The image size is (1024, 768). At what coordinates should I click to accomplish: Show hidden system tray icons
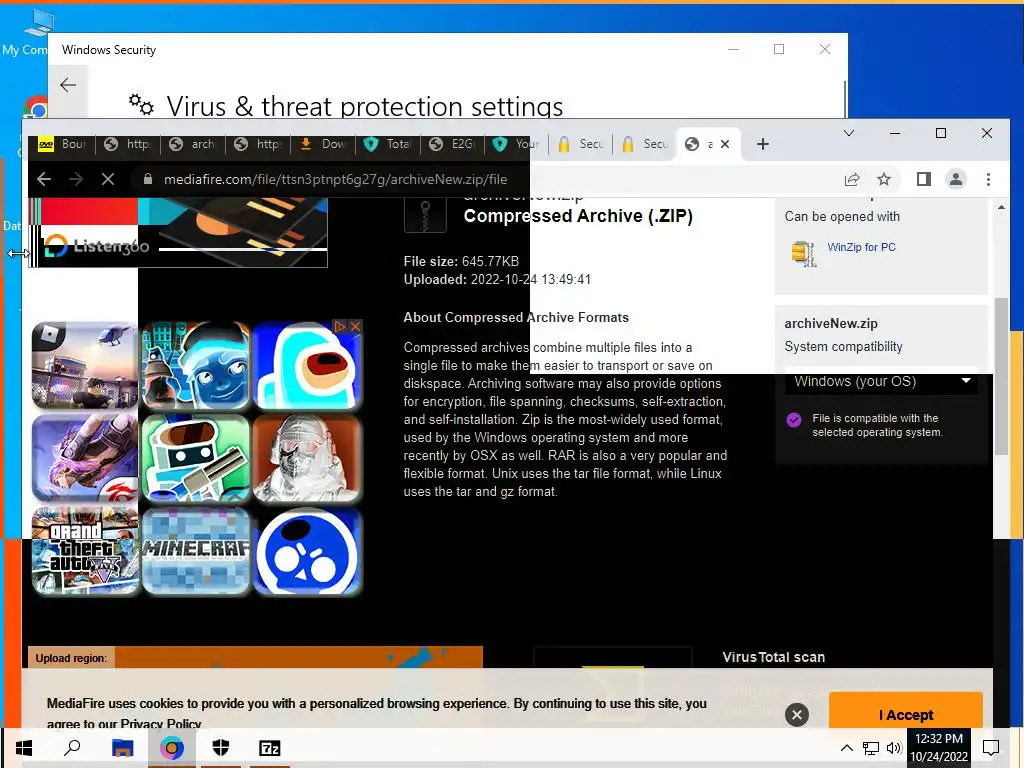click(x=846, y=748)
